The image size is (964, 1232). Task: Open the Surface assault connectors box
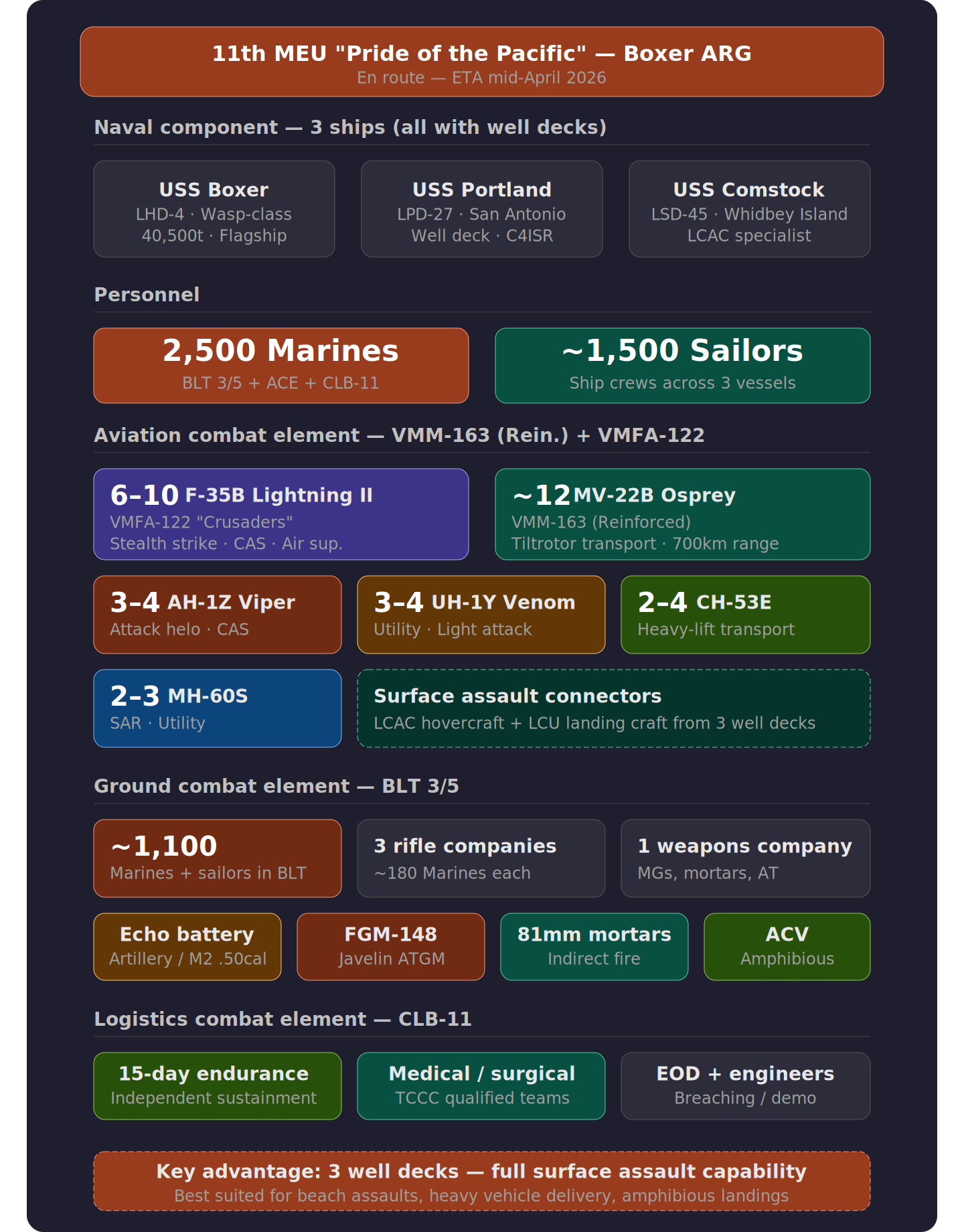coord(614,708)
